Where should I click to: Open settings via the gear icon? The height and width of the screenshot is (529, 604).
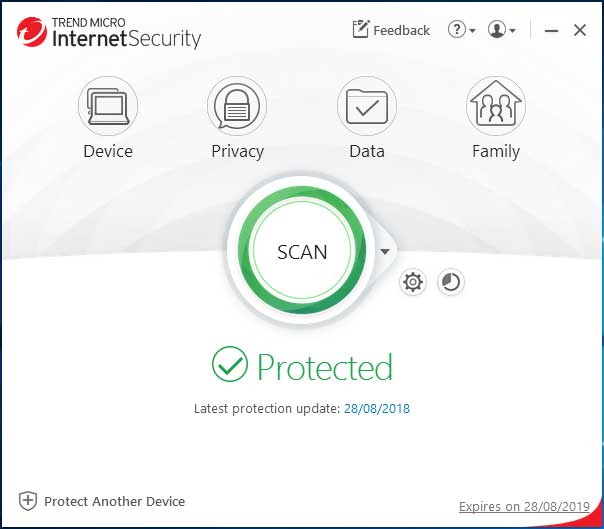pos(413,282)
